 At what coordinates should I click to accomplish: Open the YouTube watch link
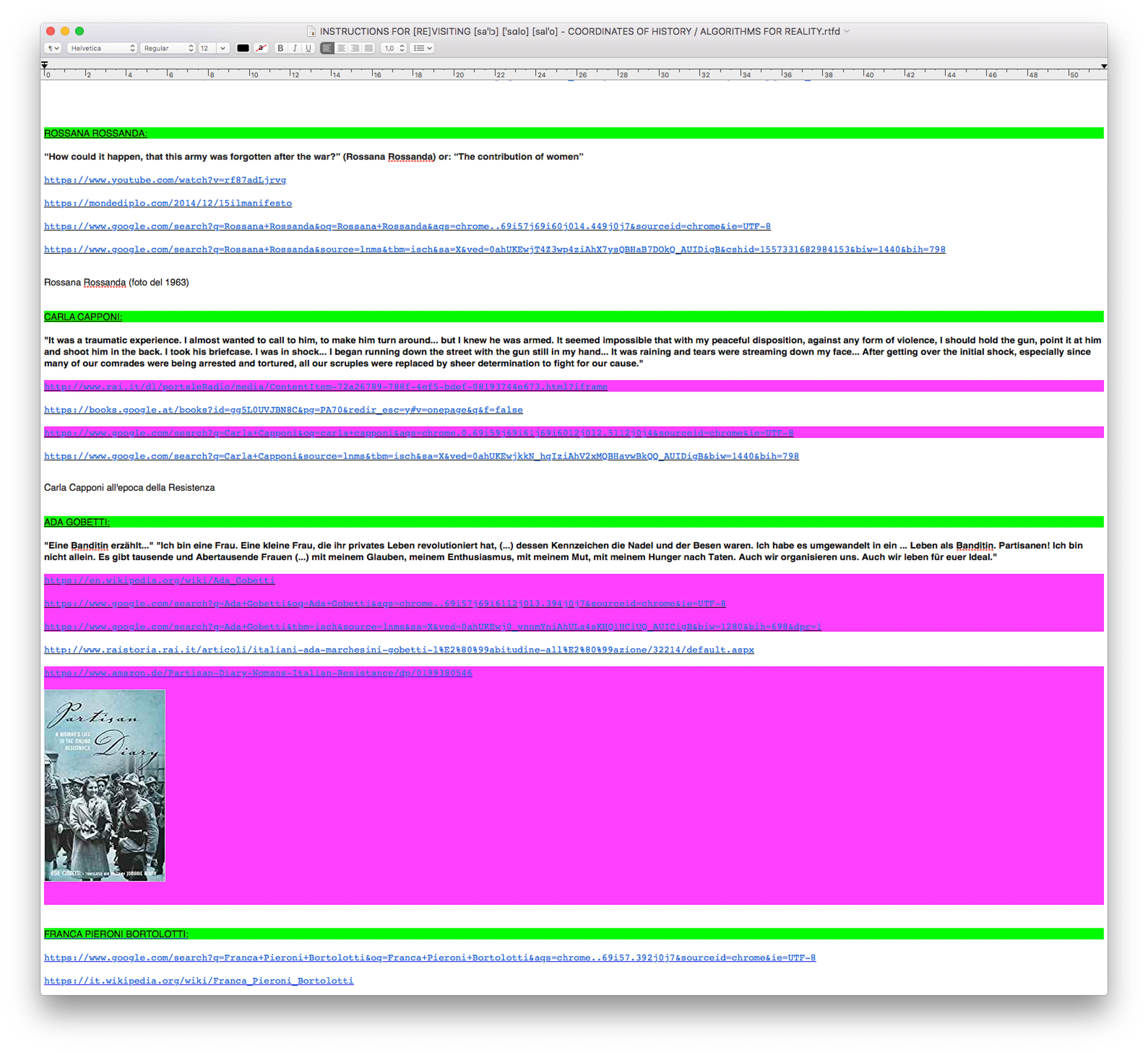pyautogui.click(x=165, y=180)
